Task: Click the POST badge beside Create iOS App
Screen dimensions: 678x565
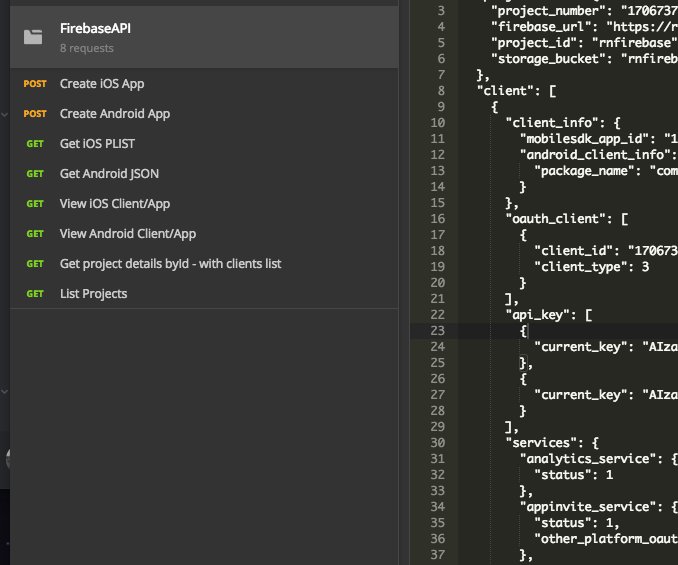Action: pos(35,83)
